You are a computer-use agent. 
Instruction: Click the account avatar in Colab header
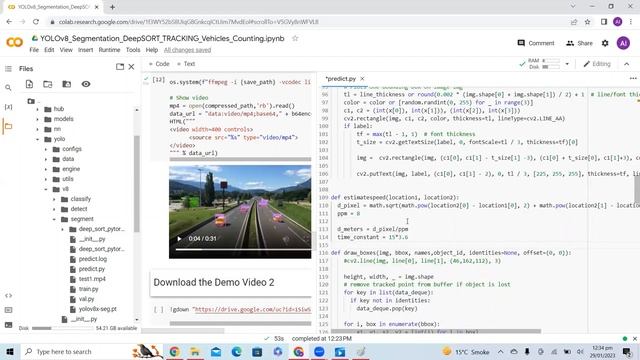pos(623,43)
